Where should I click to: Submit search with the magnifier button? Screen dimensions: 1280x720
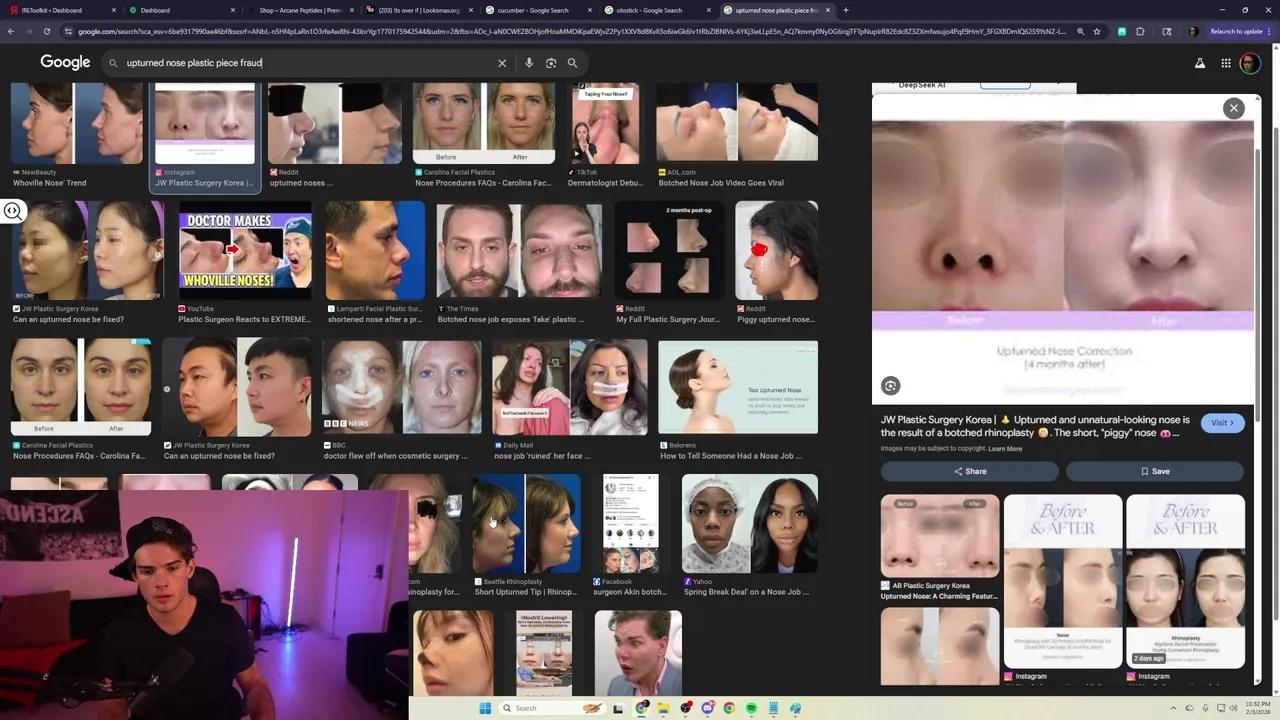pyautogui.click(x=572, y=63)
